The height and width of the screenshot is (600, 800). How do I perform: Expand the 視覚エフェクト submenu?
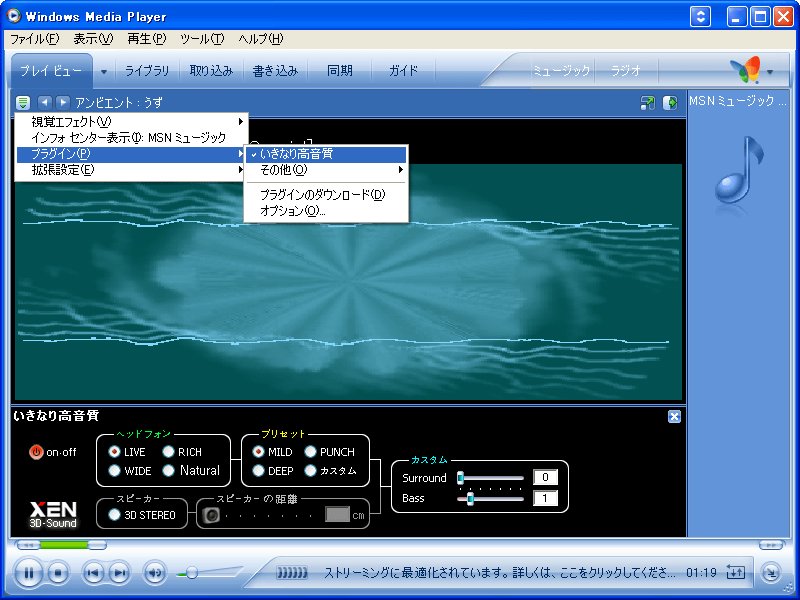(x=132, y=121)
